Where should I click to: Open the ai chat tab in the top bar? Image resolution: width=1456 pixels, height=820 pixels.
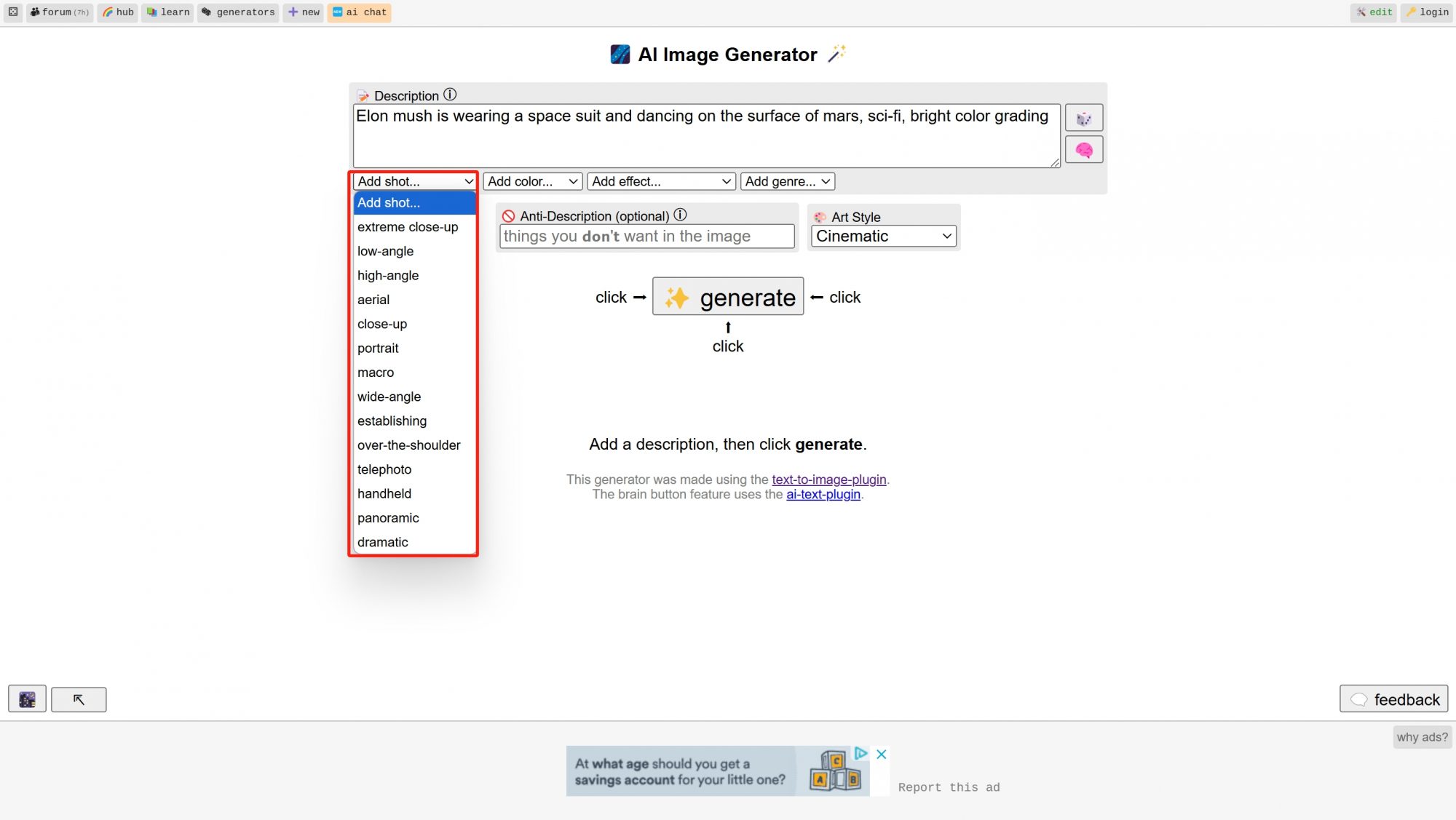(x=359, y=12)
